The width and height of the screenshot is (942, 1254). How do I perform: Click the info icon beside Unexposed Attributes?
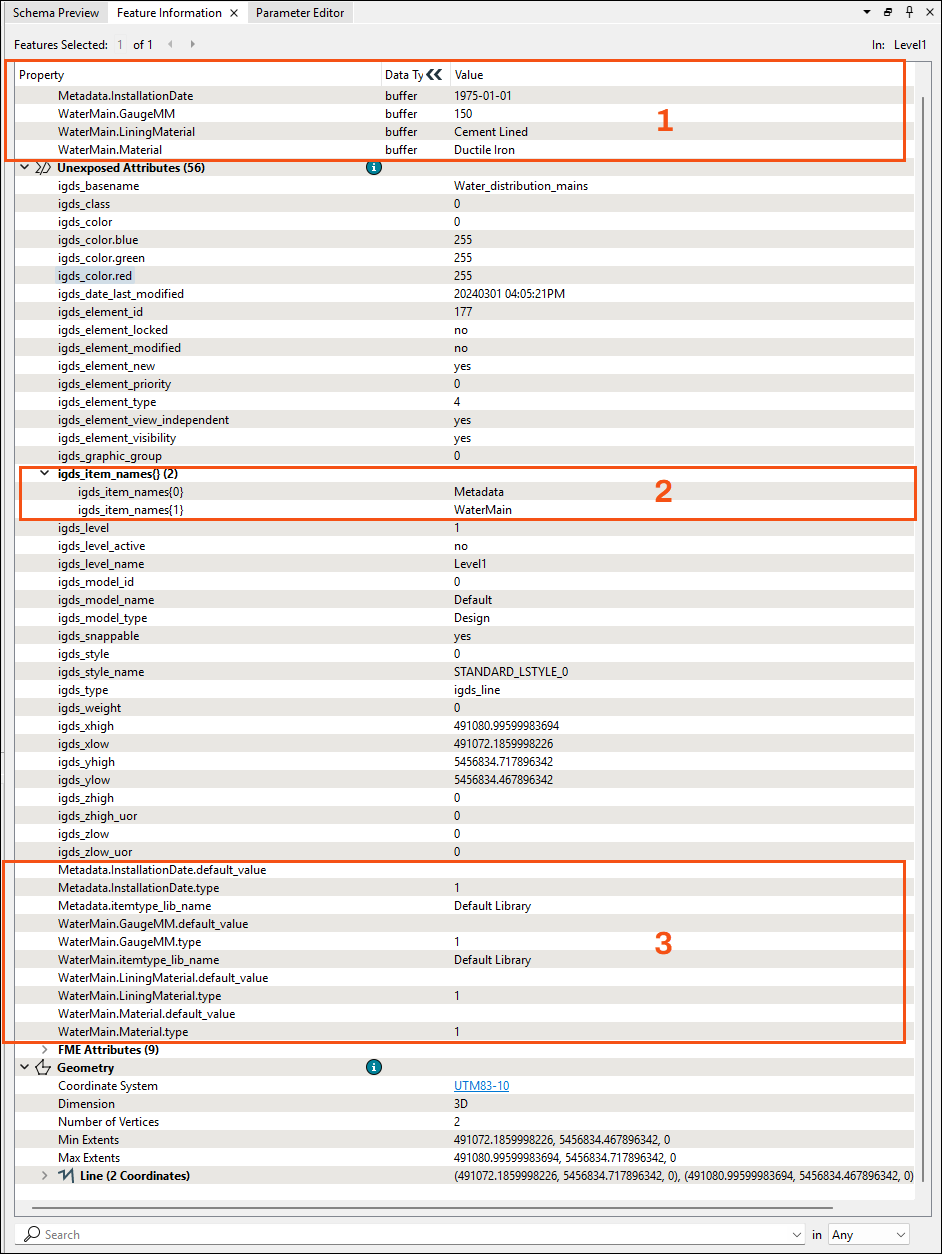coord(374,168)
